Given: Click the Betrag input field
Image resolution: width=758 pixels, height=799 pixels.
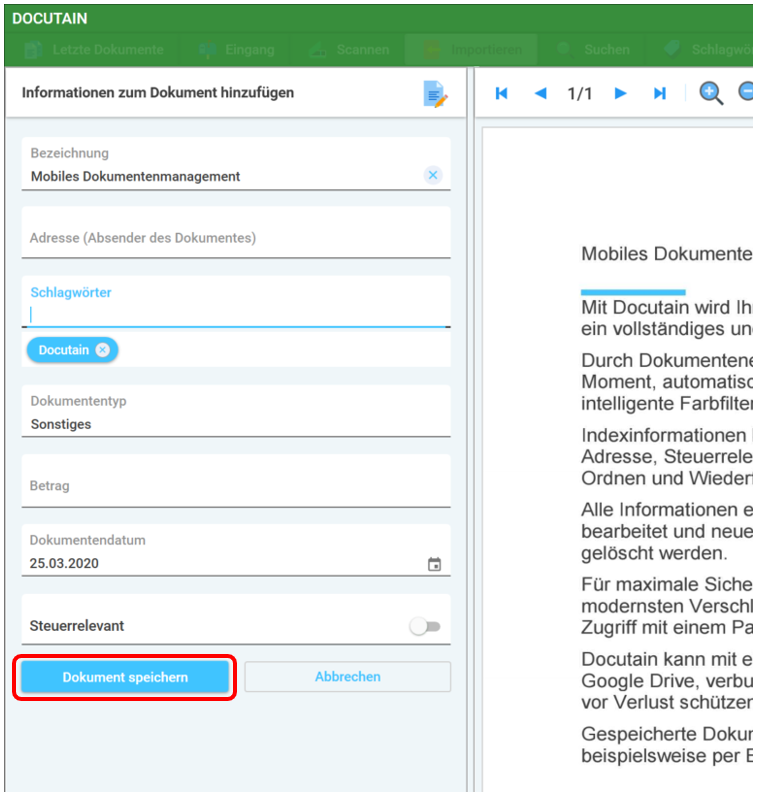Looking at the screenshot, I should pyautogui.click(x=236, y=481).
